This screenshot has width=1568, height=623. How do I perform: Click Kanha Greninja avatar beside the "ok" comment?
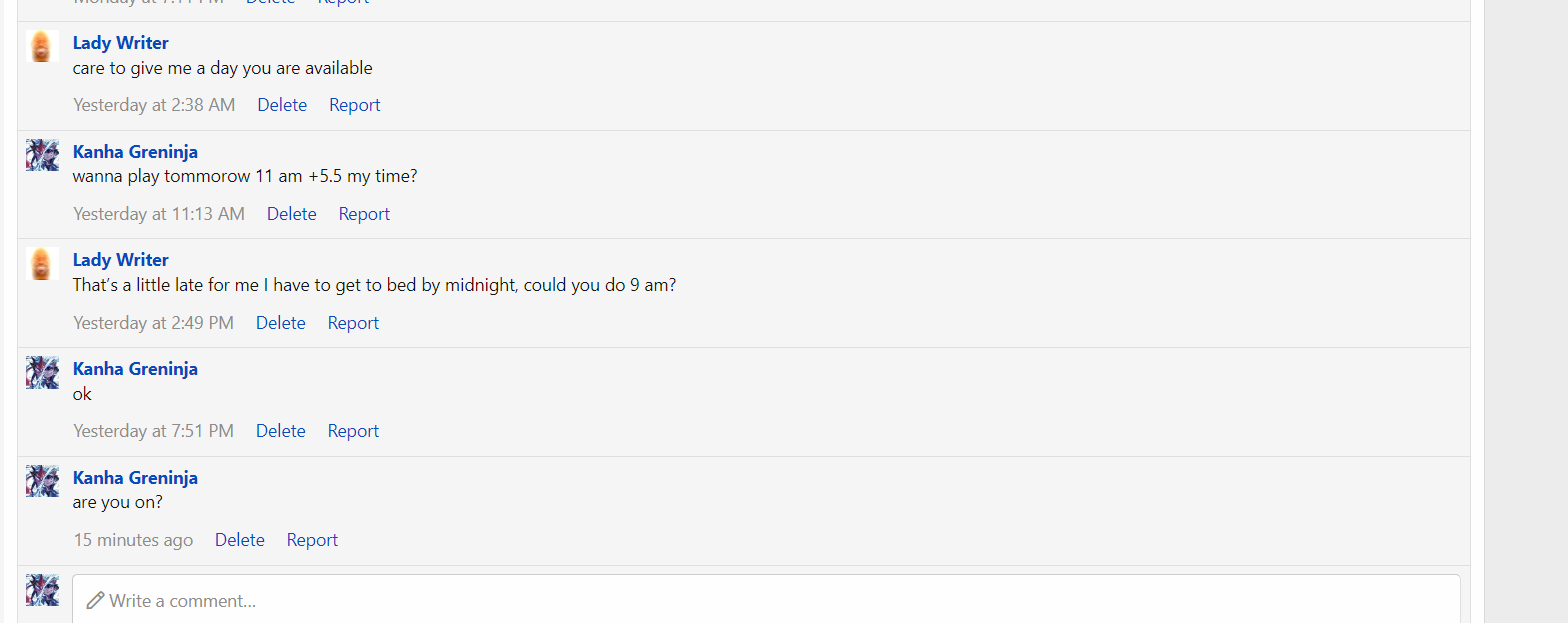[x=42, y=372]
